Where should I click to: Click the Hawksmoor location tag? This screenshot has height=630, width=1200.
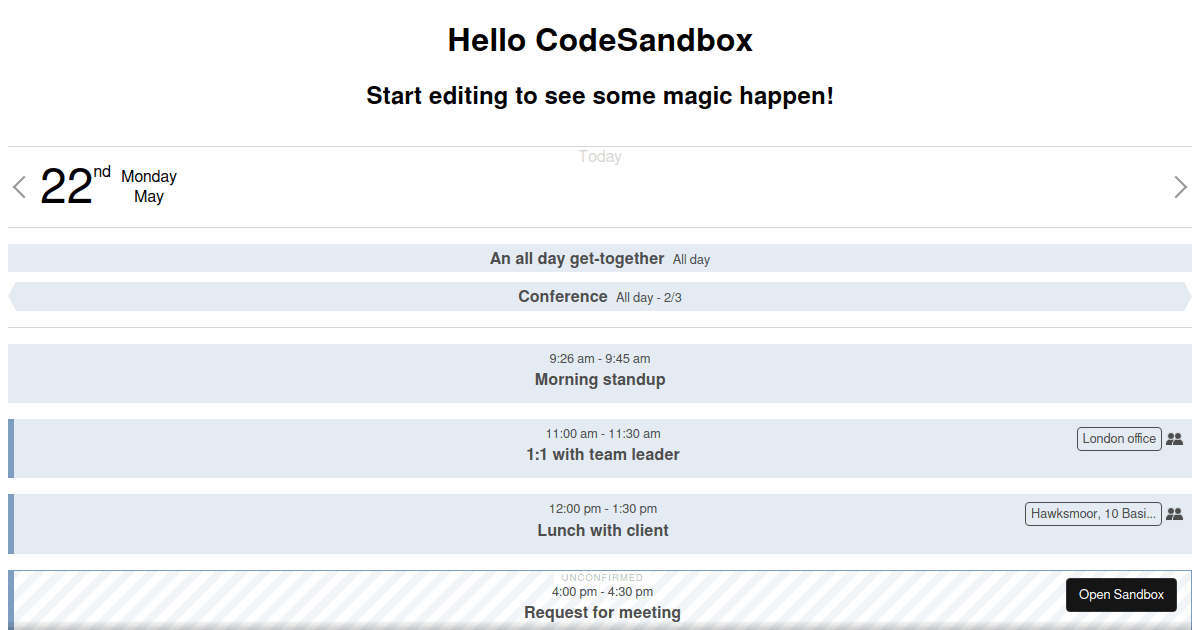[x=1093, y=513]
